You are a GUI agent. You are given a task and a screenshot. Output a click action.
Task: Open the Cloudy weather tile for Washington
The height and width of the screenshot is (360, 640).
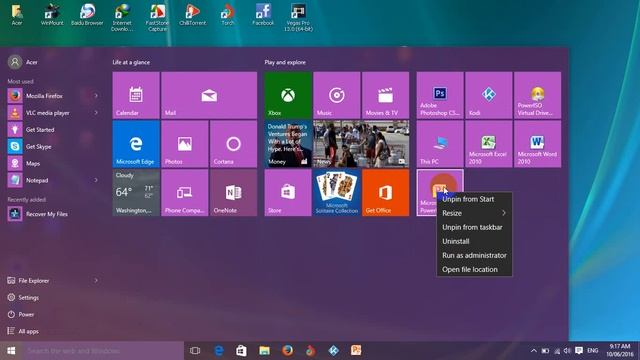[136, 193]
